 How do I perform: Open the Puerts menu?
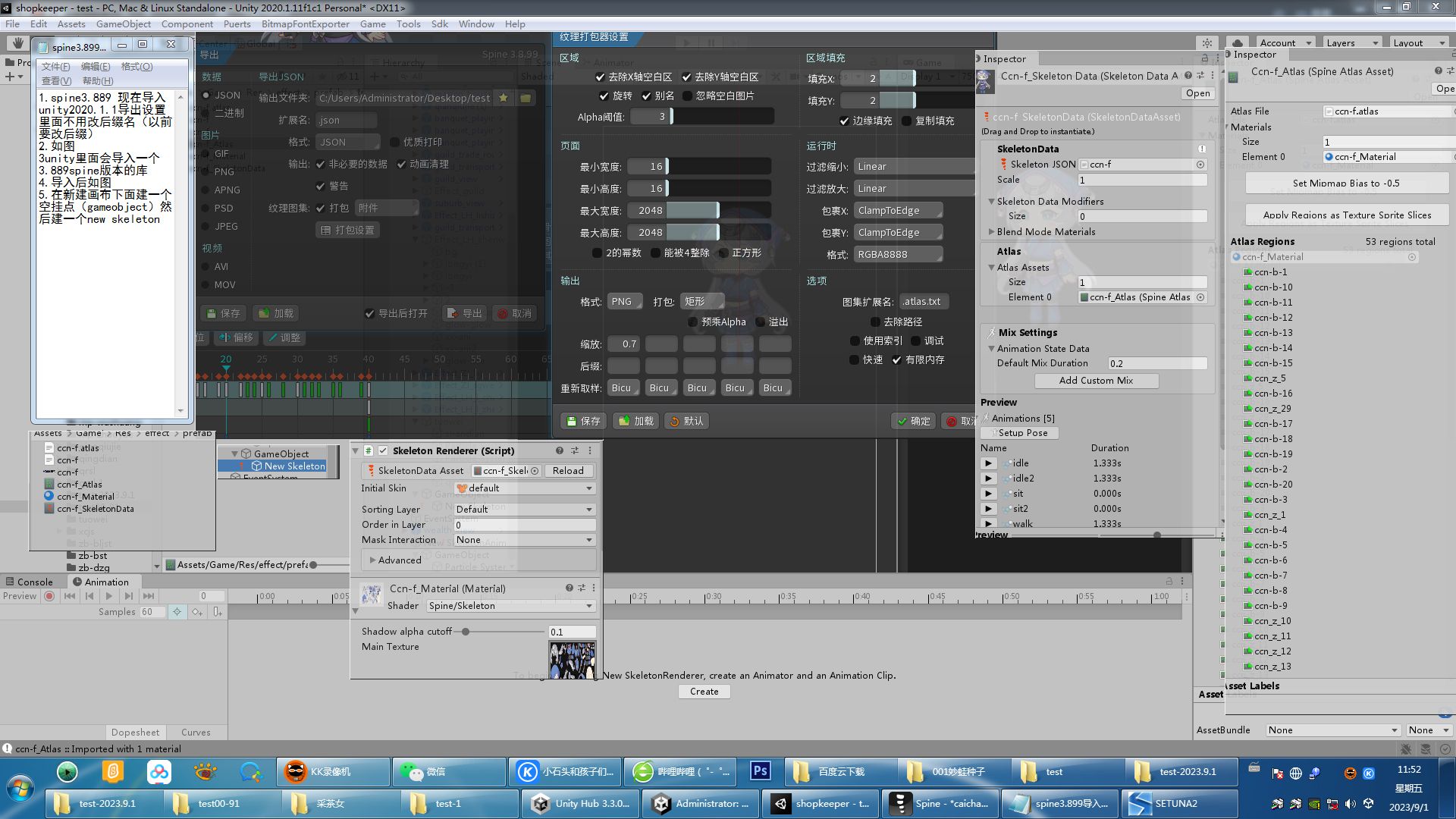[x=237, y=24]
